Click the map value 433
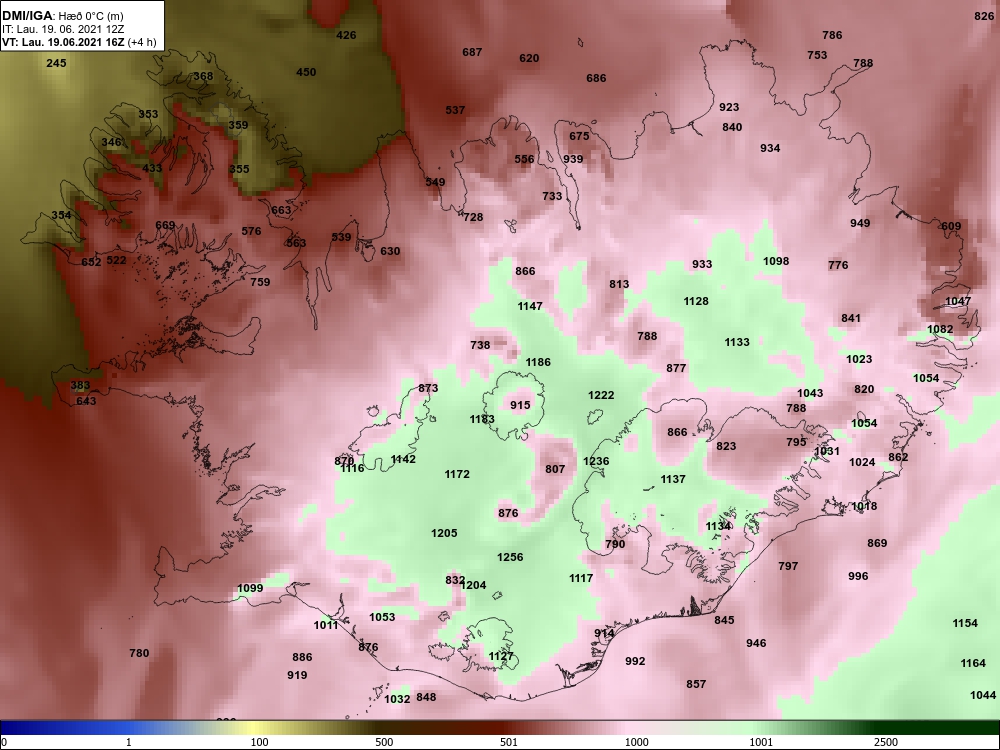 (152, 168)
